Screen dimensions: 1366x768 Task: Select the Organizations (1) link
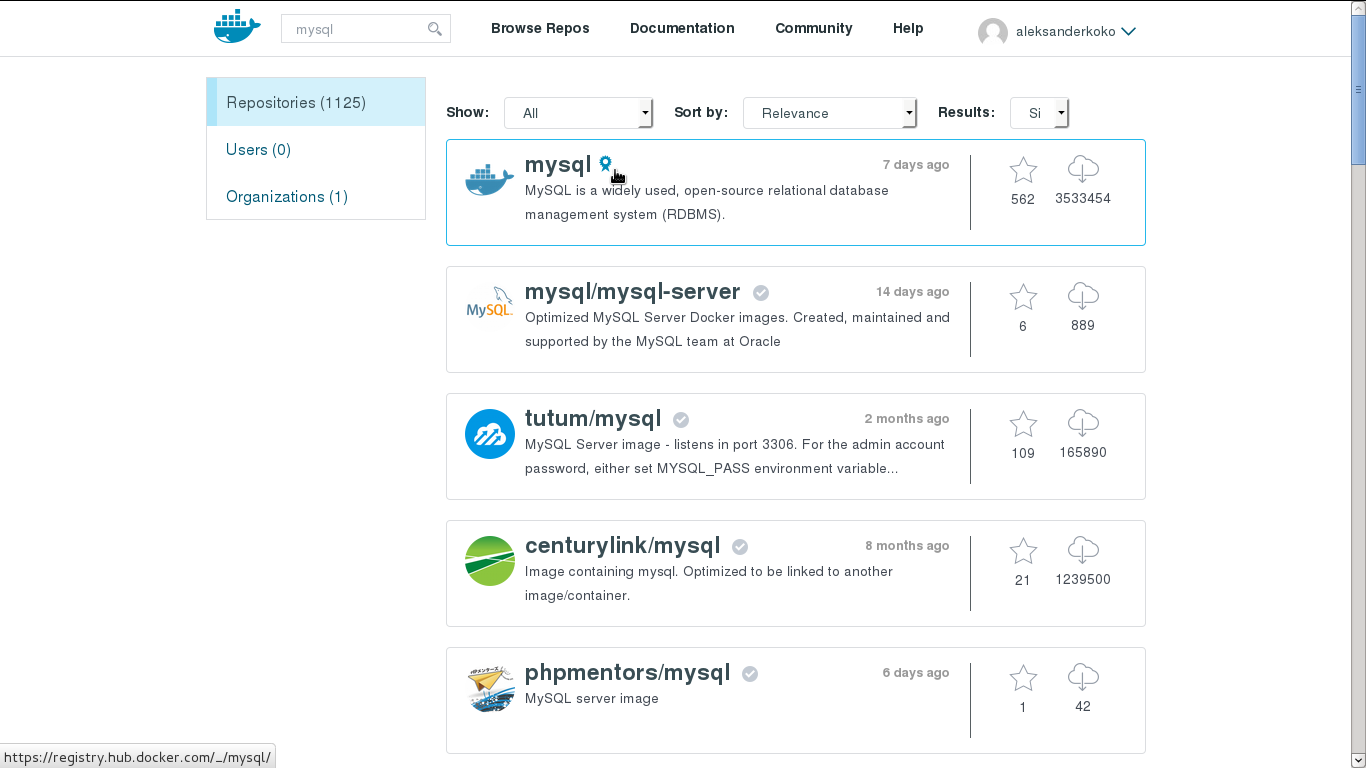pos(286,196)
